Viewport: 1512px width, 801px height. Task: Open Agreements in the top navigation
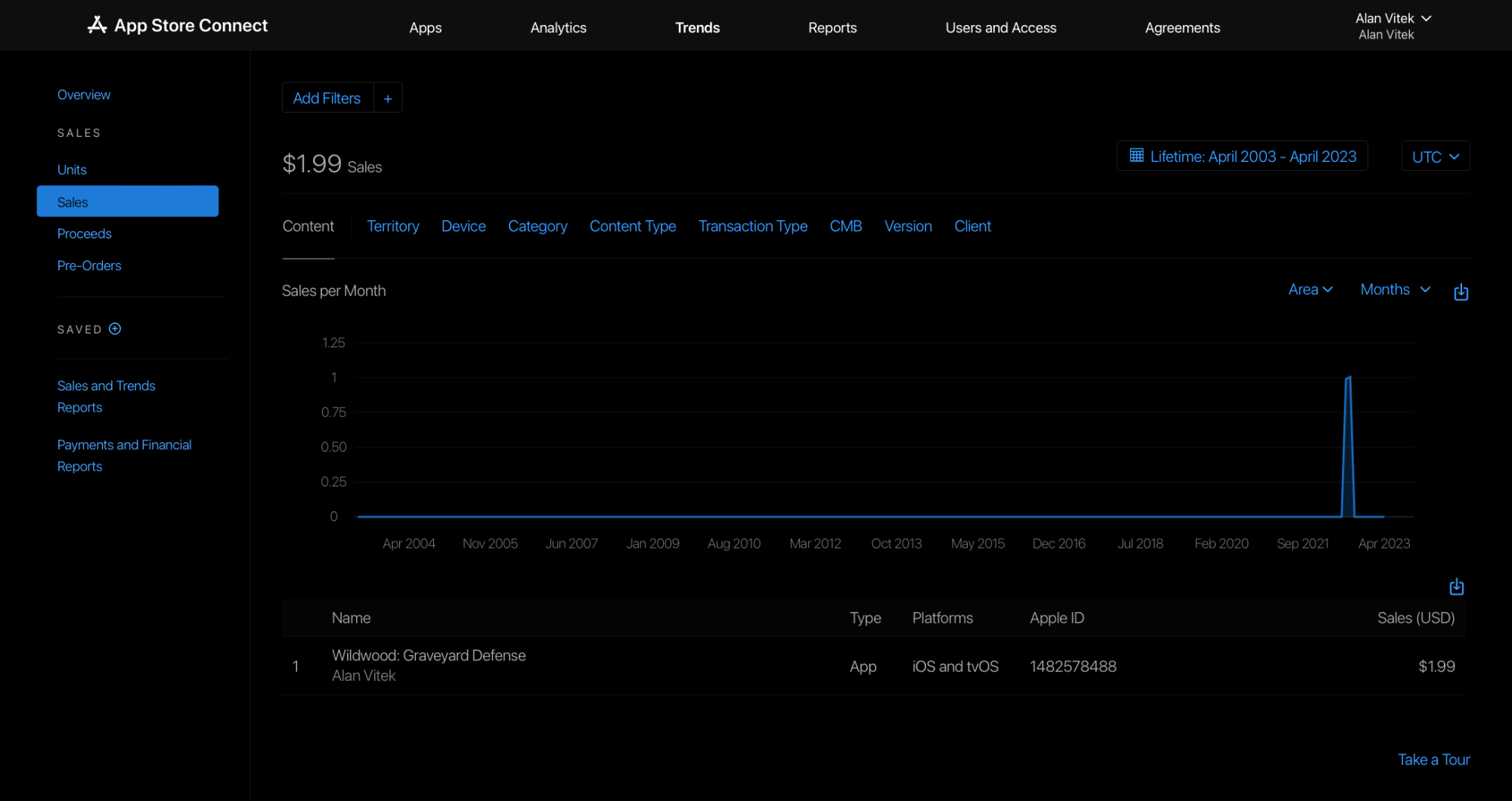coord(1182,28)
